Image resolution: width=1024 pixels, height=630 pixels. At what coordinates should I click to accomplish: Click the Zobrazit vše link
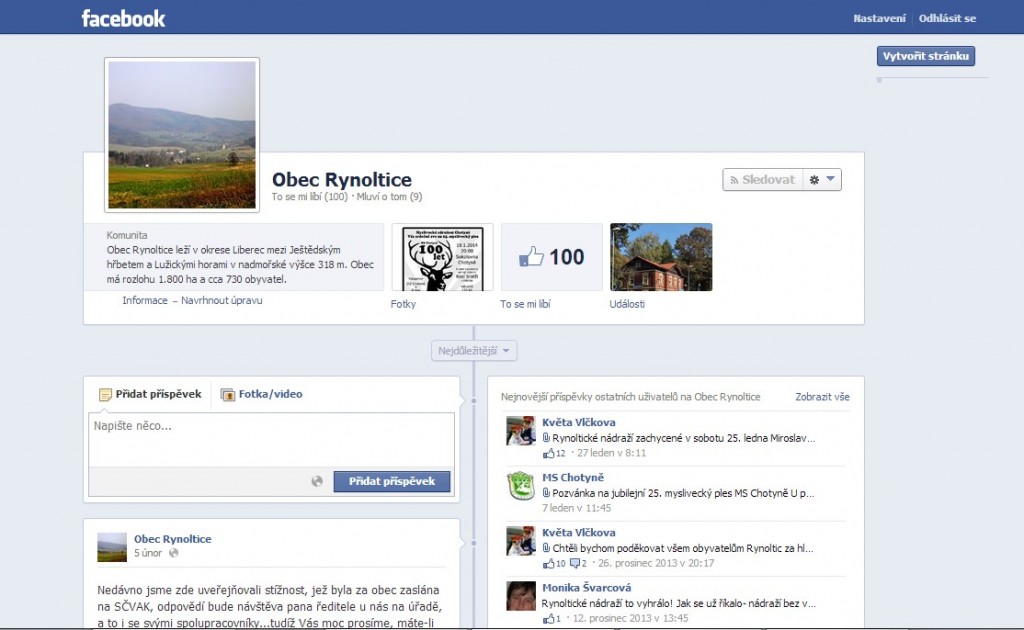tap(822, 397)
